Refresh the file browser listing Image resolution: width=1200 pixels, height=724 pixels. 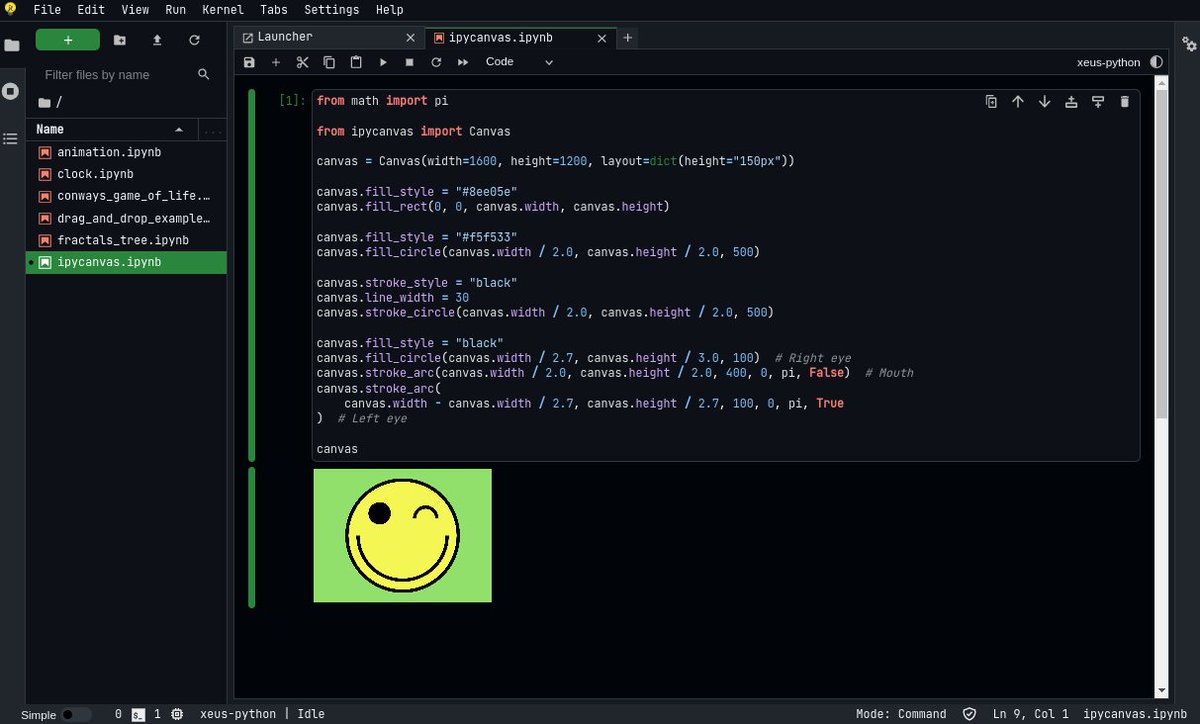pos(194,40)
